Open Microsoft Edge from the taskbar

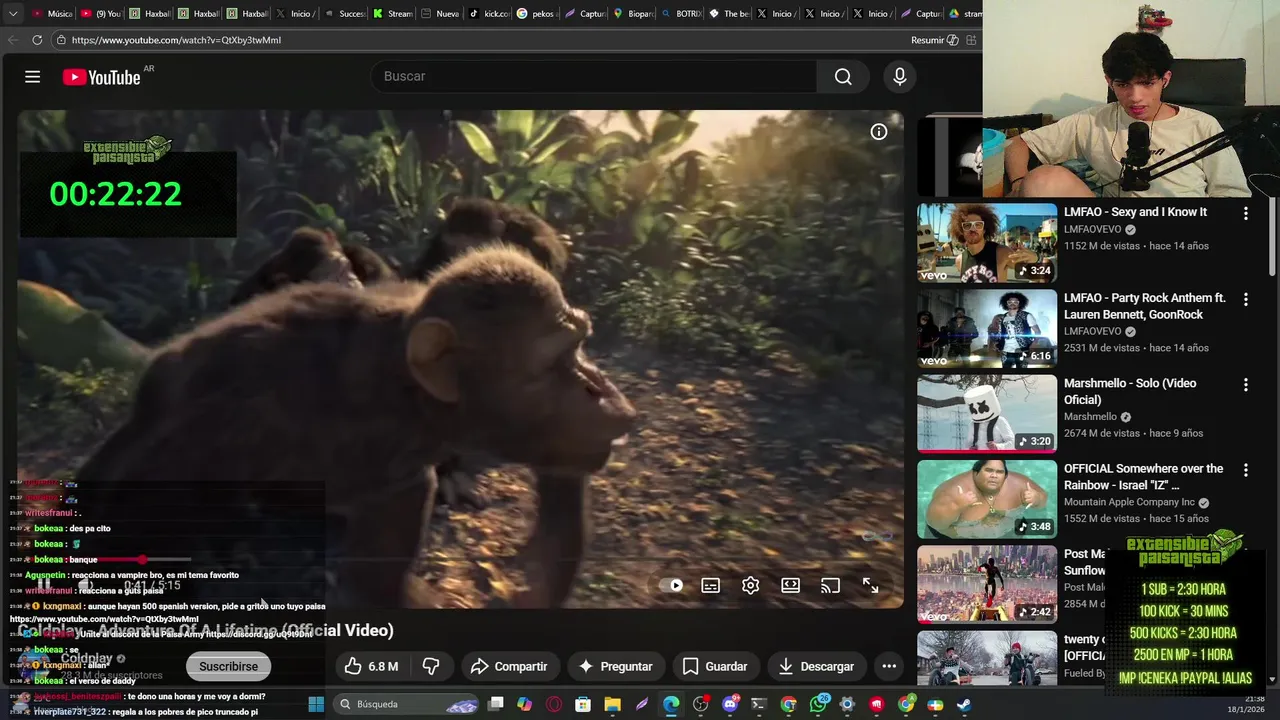(x=671, y=704)
